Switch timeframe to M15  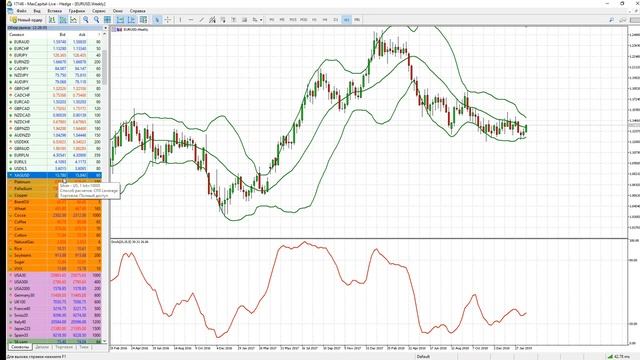click(x=293, y=20)
